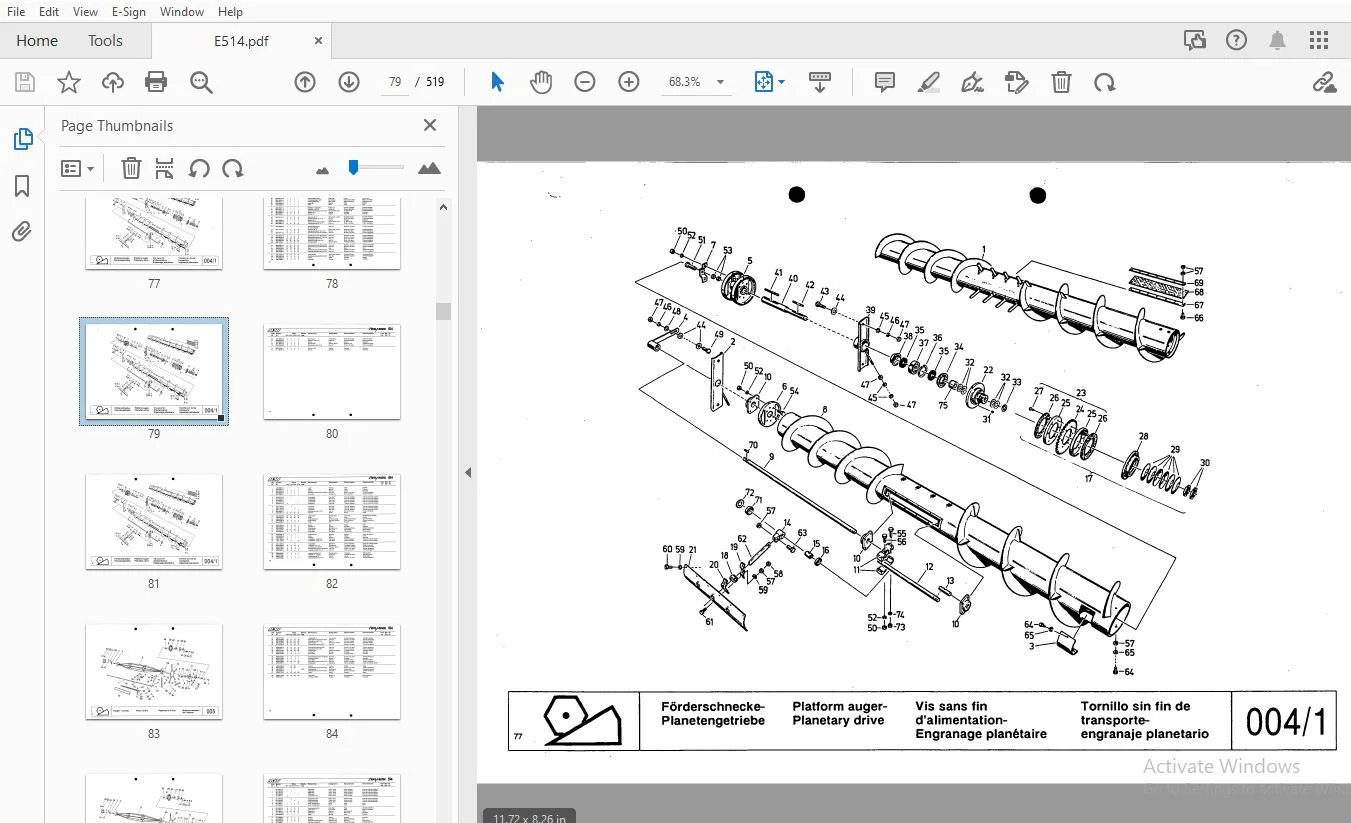Select the page 77 thumbnail
Image resolution: width=1351 pixels, height=823 pixels.
pyautogui.click(x=154, y=233)
